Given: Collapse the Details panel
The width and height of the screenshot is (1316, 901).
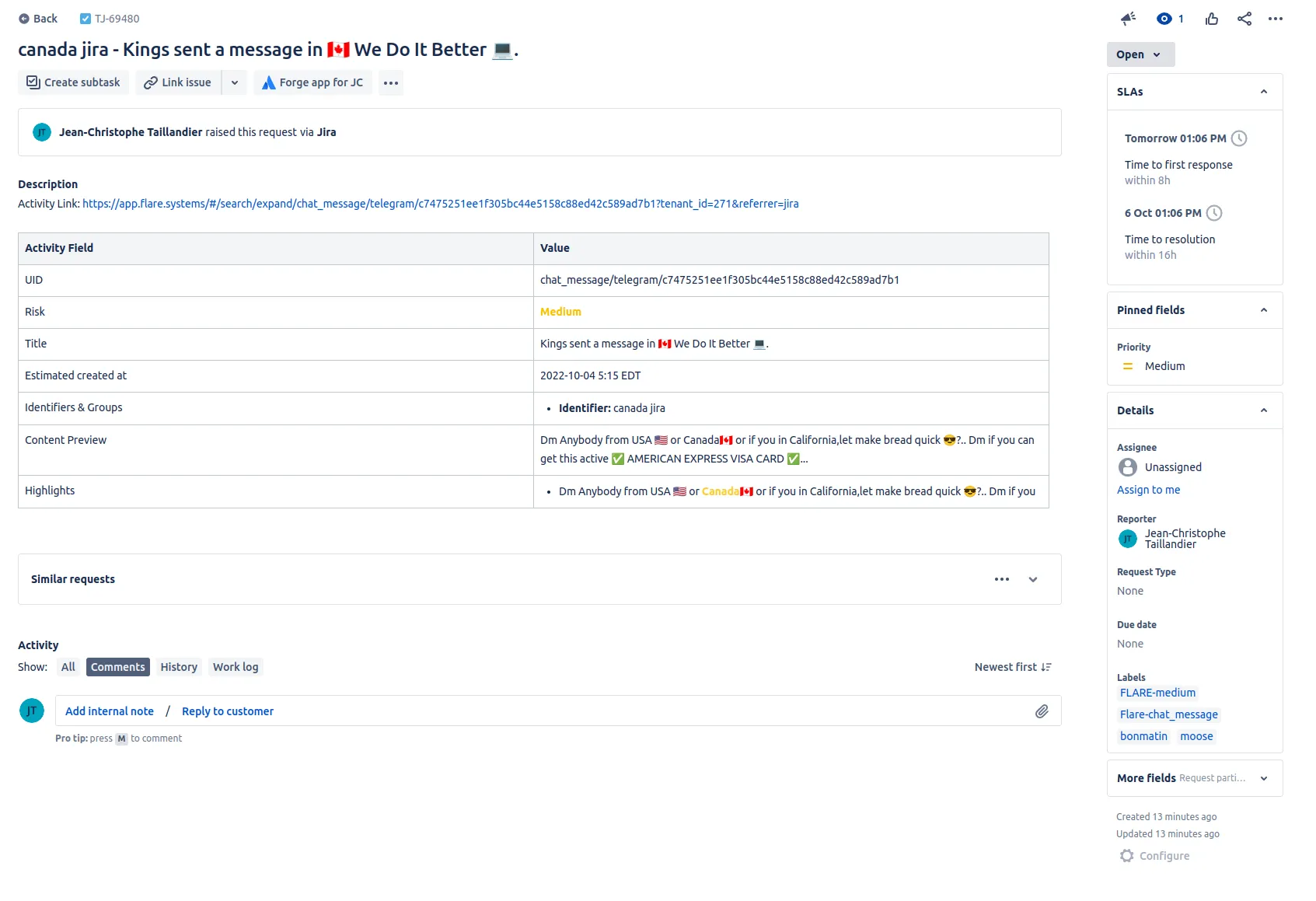Looking at the screenshot, I should (1264, 410).
